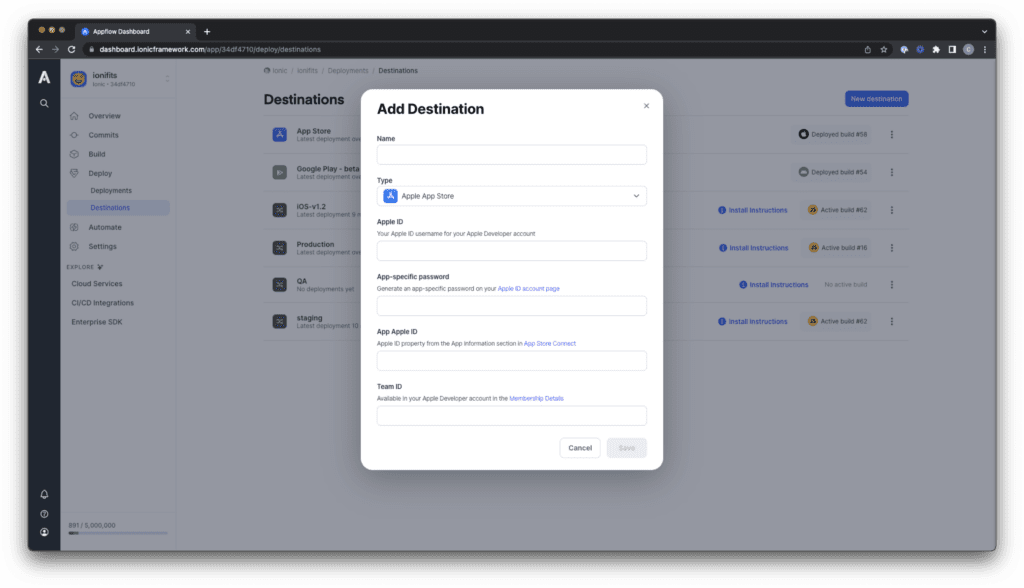Open the Membership Details link
This screenshot has width=1024, height=588.
[x=536, y=399]
